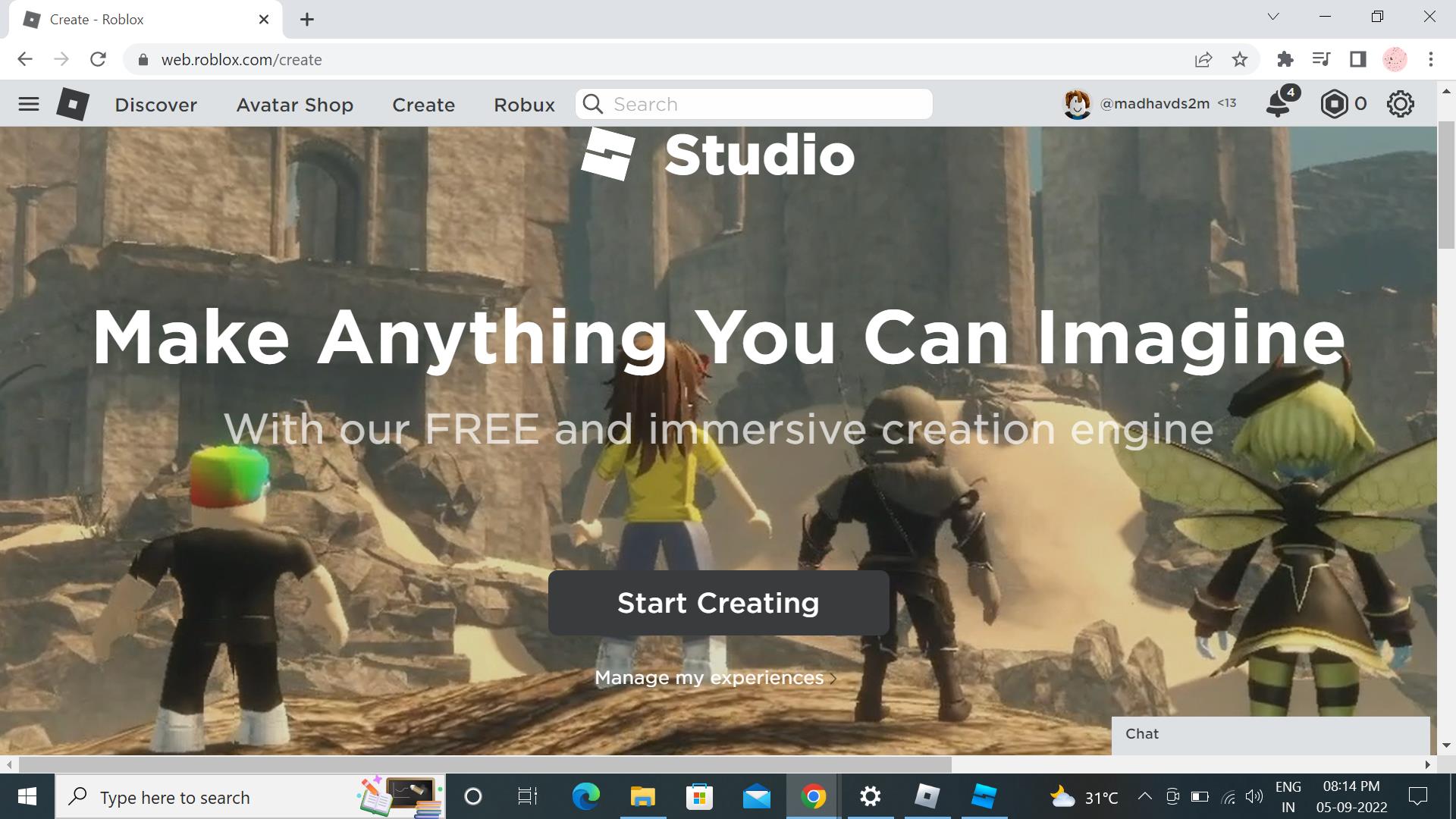Open the madhavds2m profile avatar

coord(1077,104)
